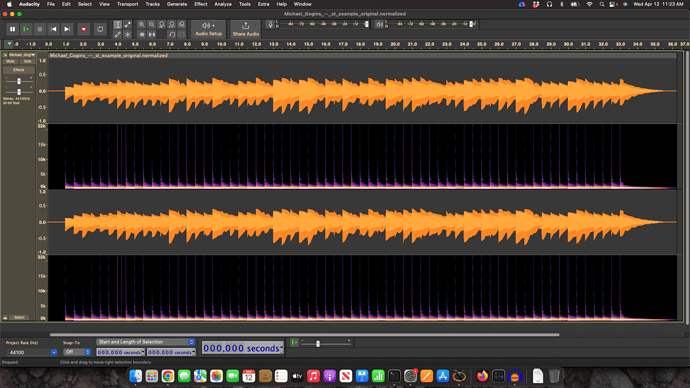The image size is (690, 388).
Task: Click the green Play button
Action: [x=26, y=29]
